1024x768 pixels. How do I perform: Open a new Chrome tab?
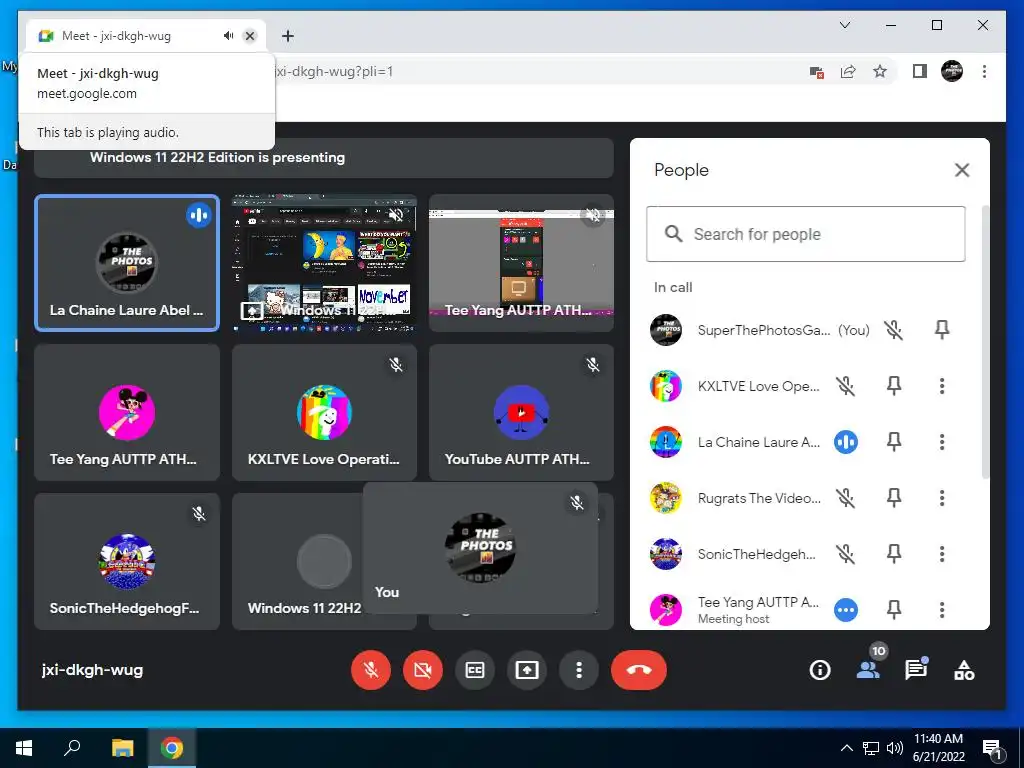(287, 36)
